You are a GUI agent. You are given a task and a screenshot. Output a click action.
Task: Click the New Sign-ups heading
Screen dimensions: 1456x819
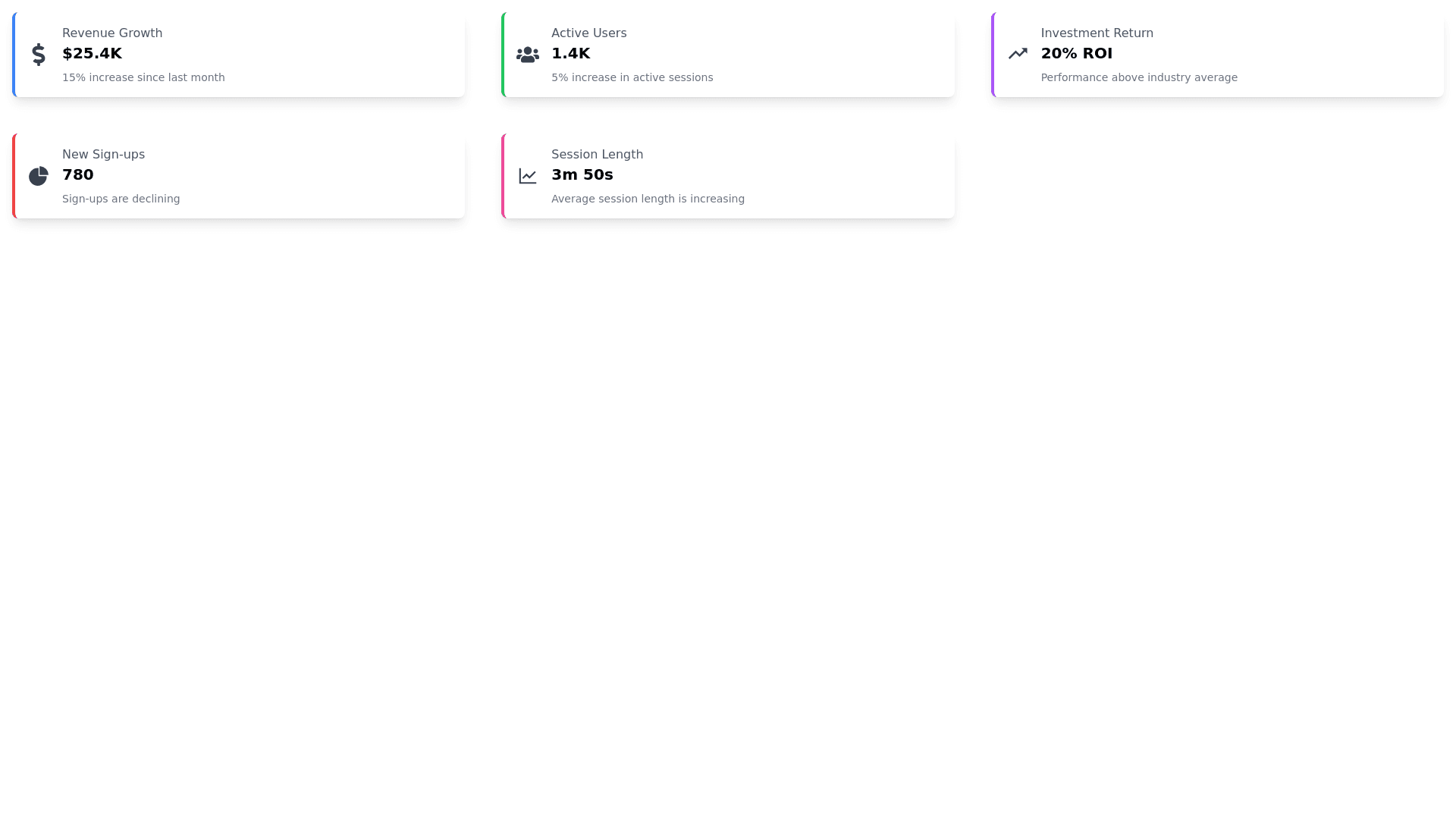pyautogui.click(x=103, y=155)
